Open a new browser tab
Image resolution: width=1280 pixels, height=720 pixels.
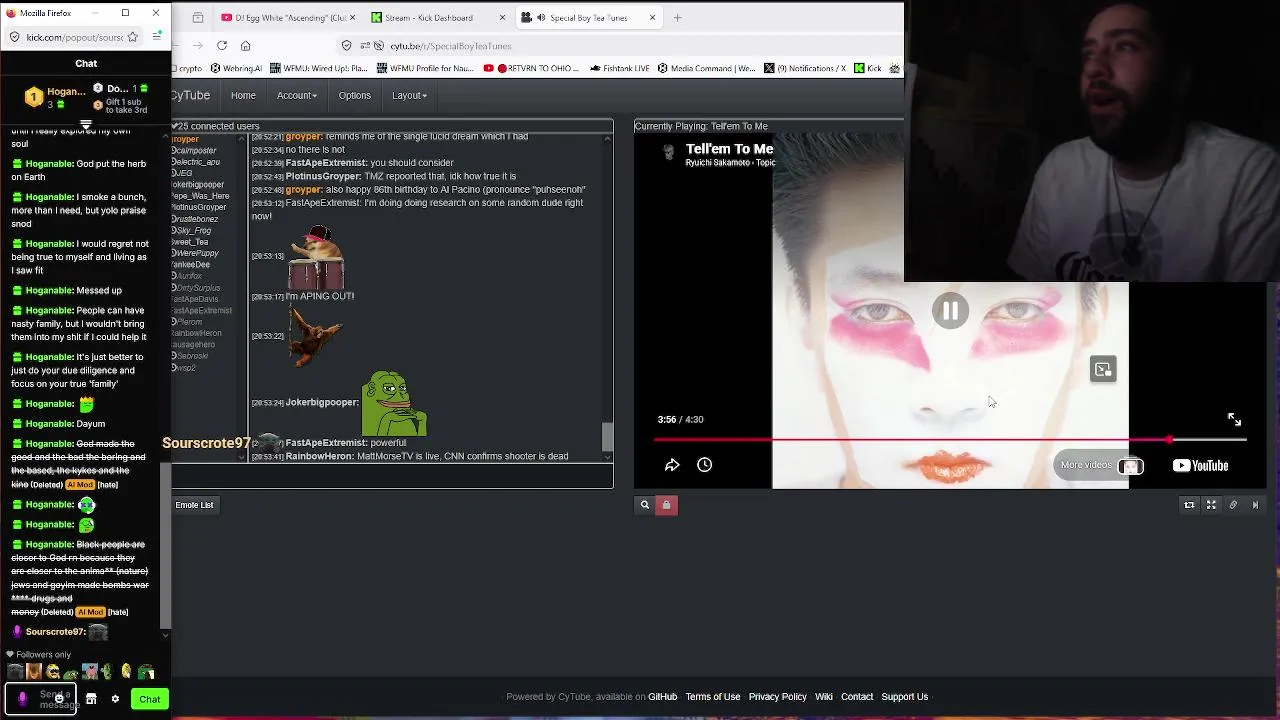coord(677,17)
